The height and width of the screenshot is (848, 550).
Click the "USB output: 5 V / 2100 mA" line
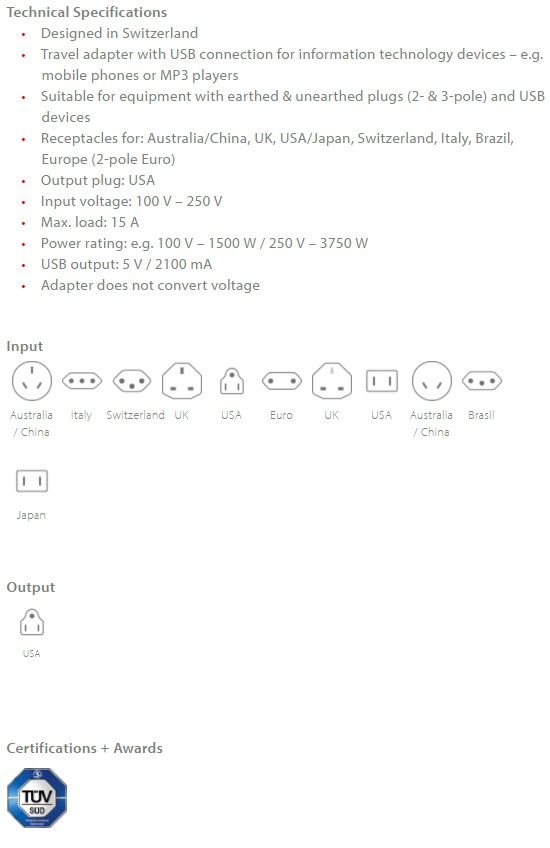pyautogui.click(x=127, y=264)
